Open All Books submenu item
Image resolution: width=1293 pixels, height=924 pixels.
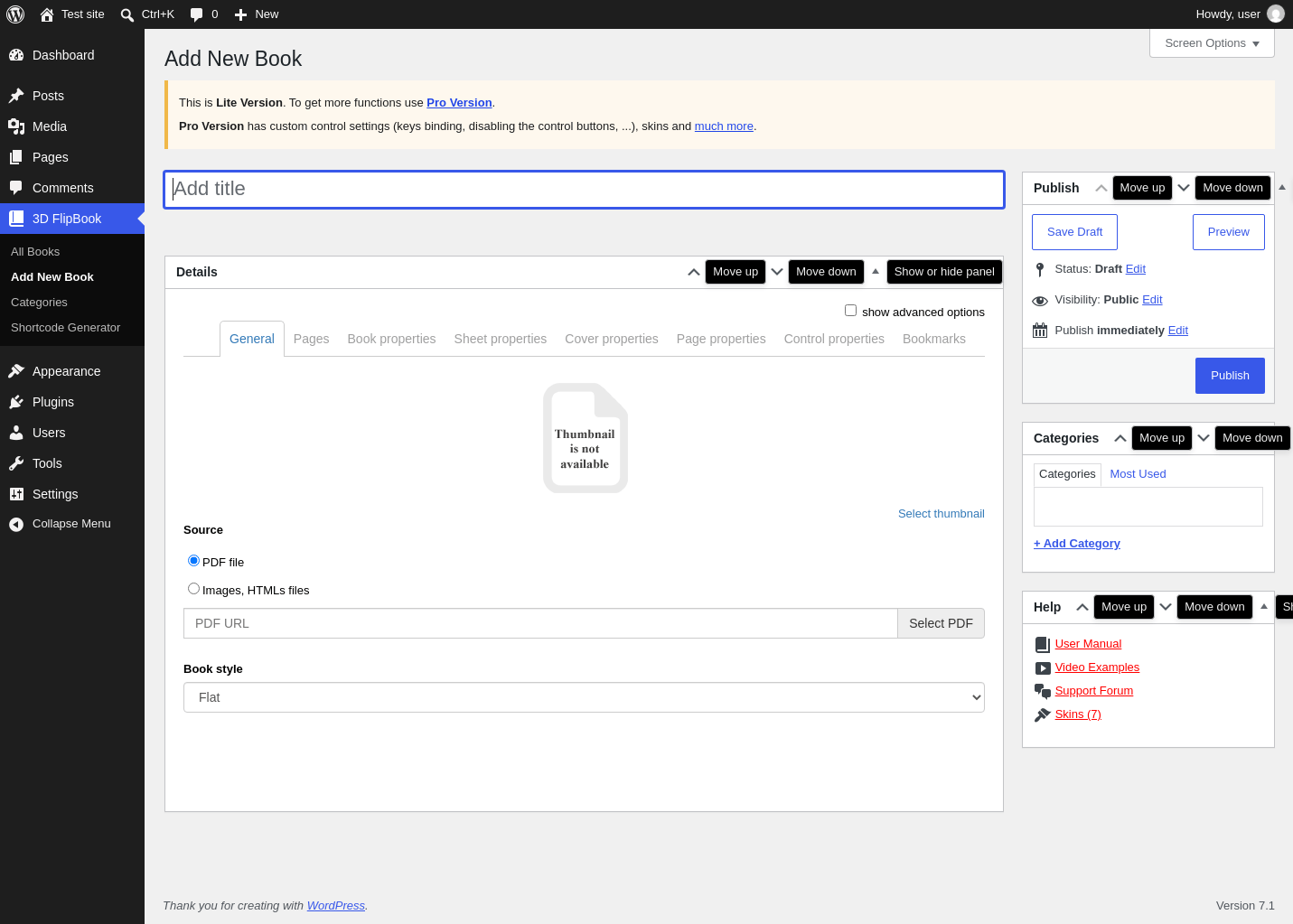(35, 252)
